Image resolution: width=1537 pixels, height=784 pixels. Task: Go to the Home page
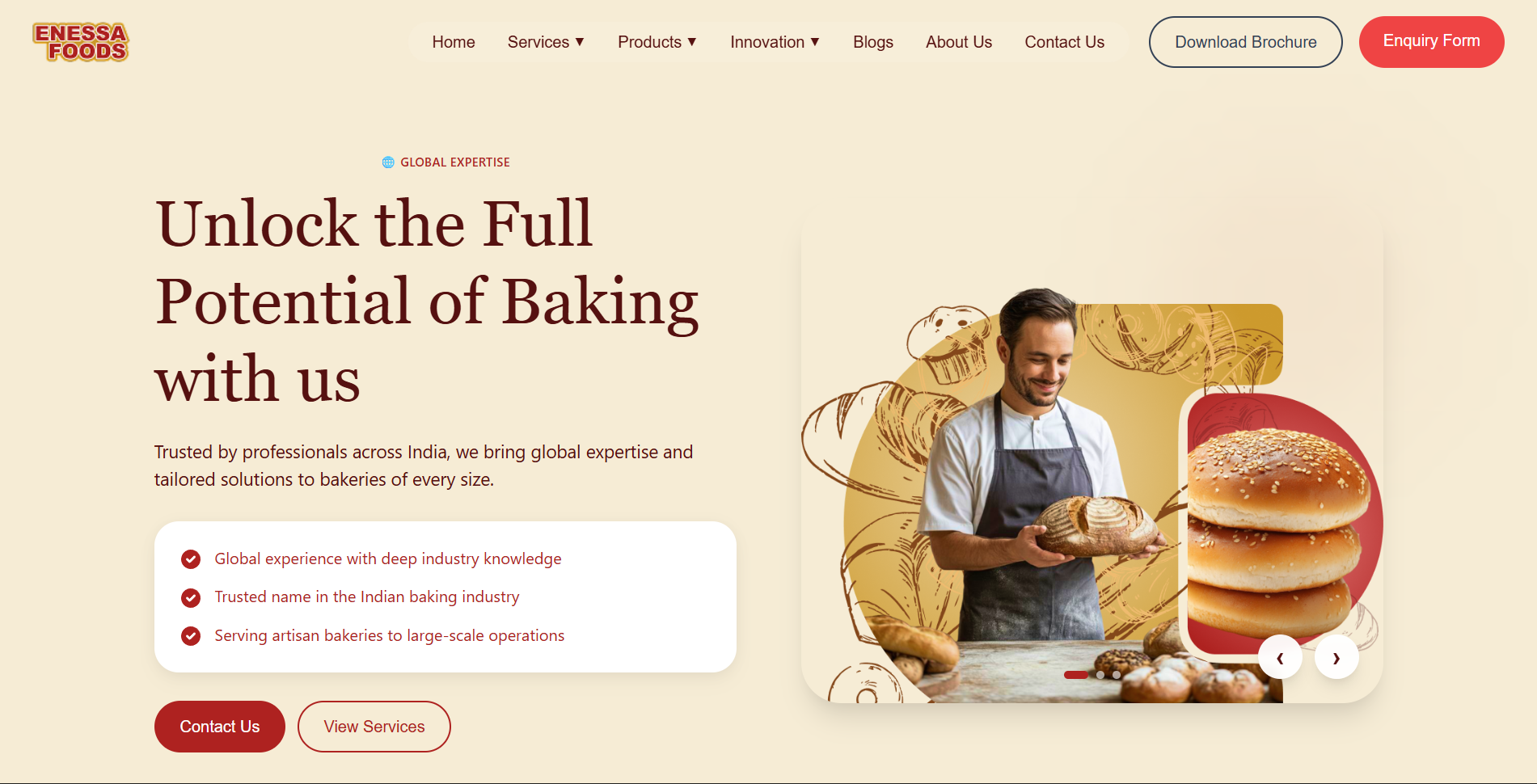[454, 42]
